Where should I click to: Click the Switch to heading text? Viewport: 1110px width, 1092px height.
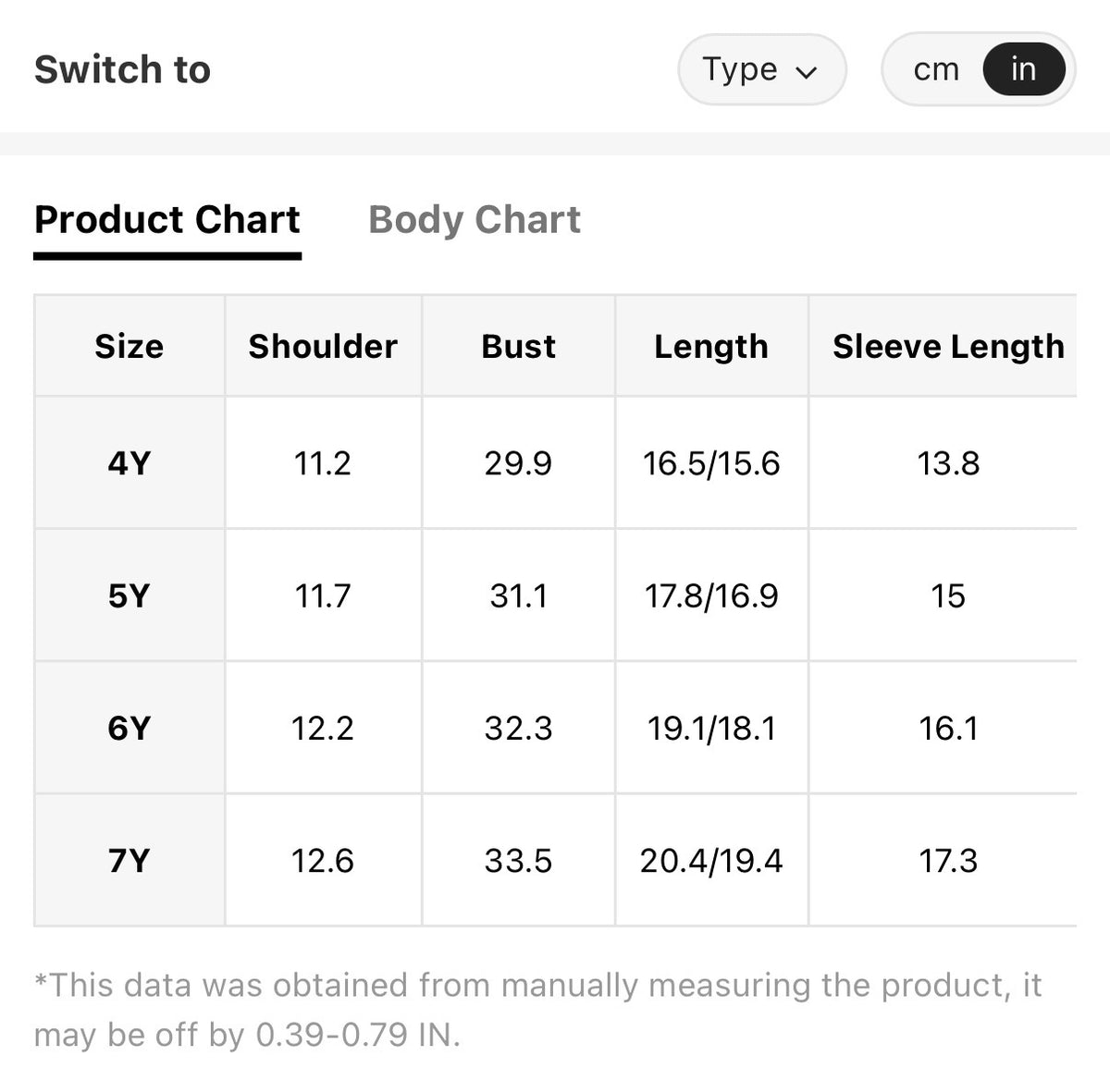(x=123, y=69)
